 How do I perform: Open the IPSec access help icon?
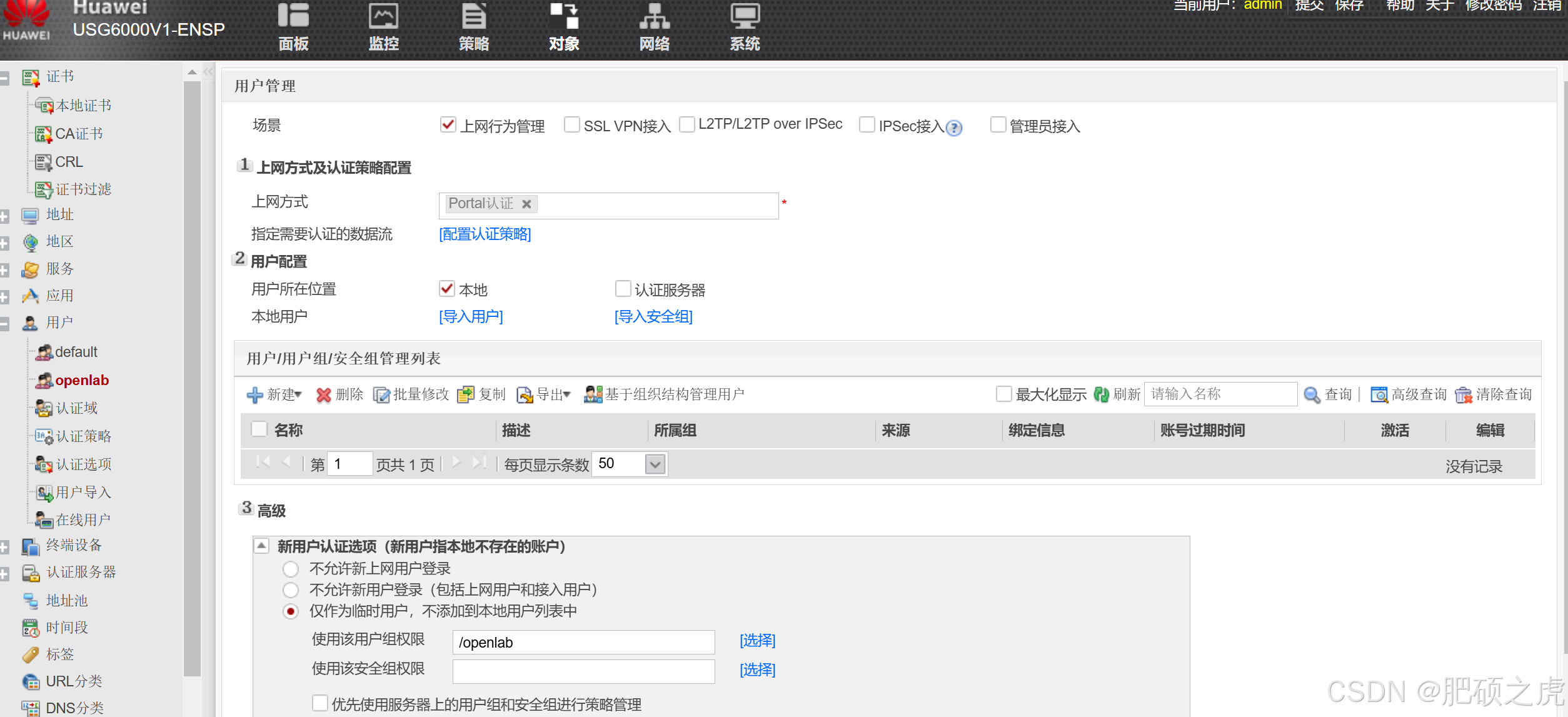954,128
